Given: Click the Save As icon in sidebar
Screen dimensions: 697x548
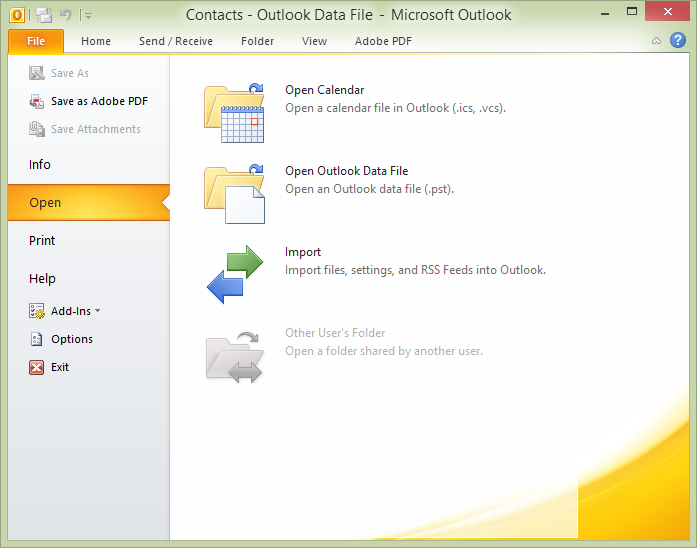Looking at the screenshot, I should 37,73.
